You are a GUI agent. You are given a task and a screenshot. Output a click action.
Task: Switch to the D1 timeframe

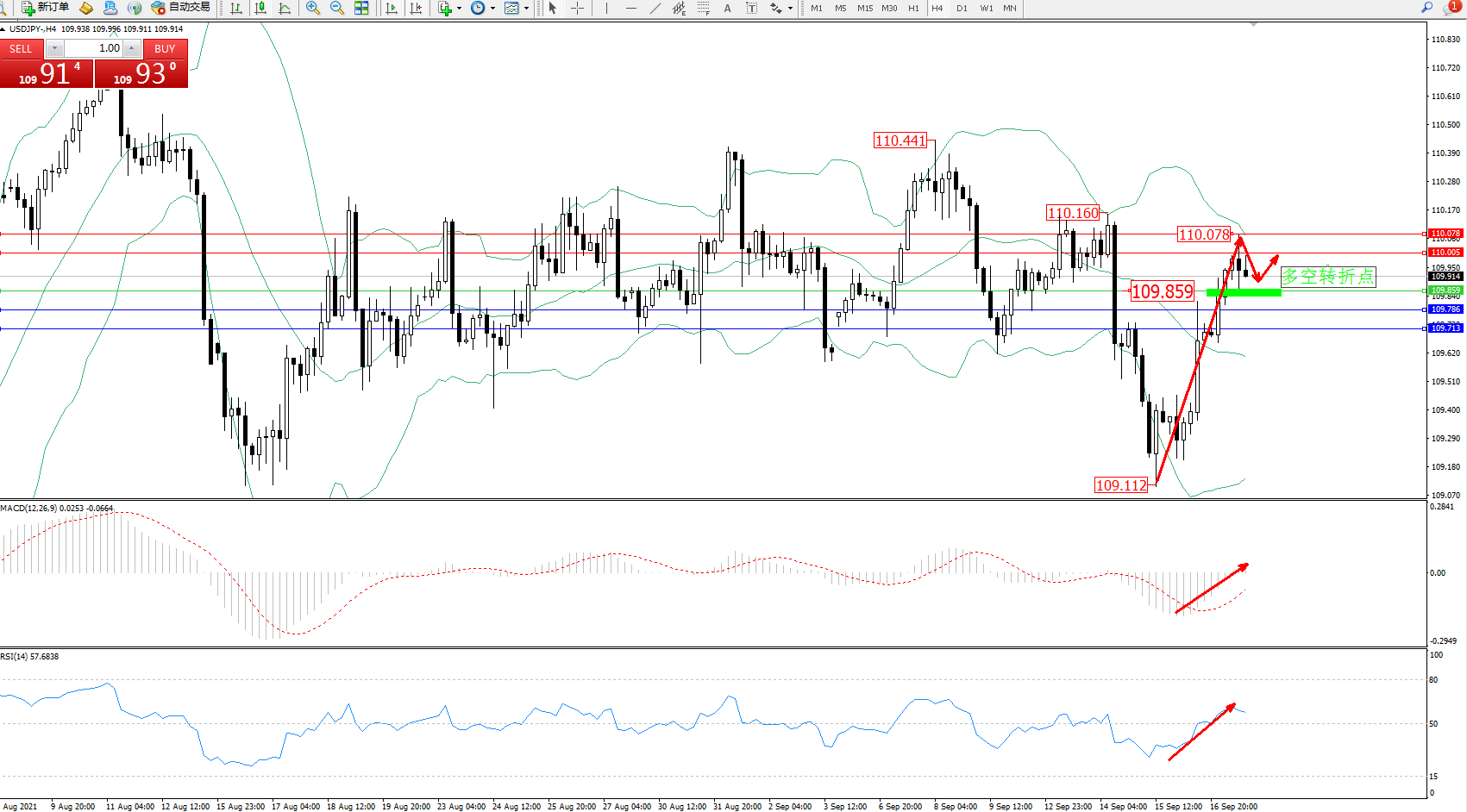(962, 8)
